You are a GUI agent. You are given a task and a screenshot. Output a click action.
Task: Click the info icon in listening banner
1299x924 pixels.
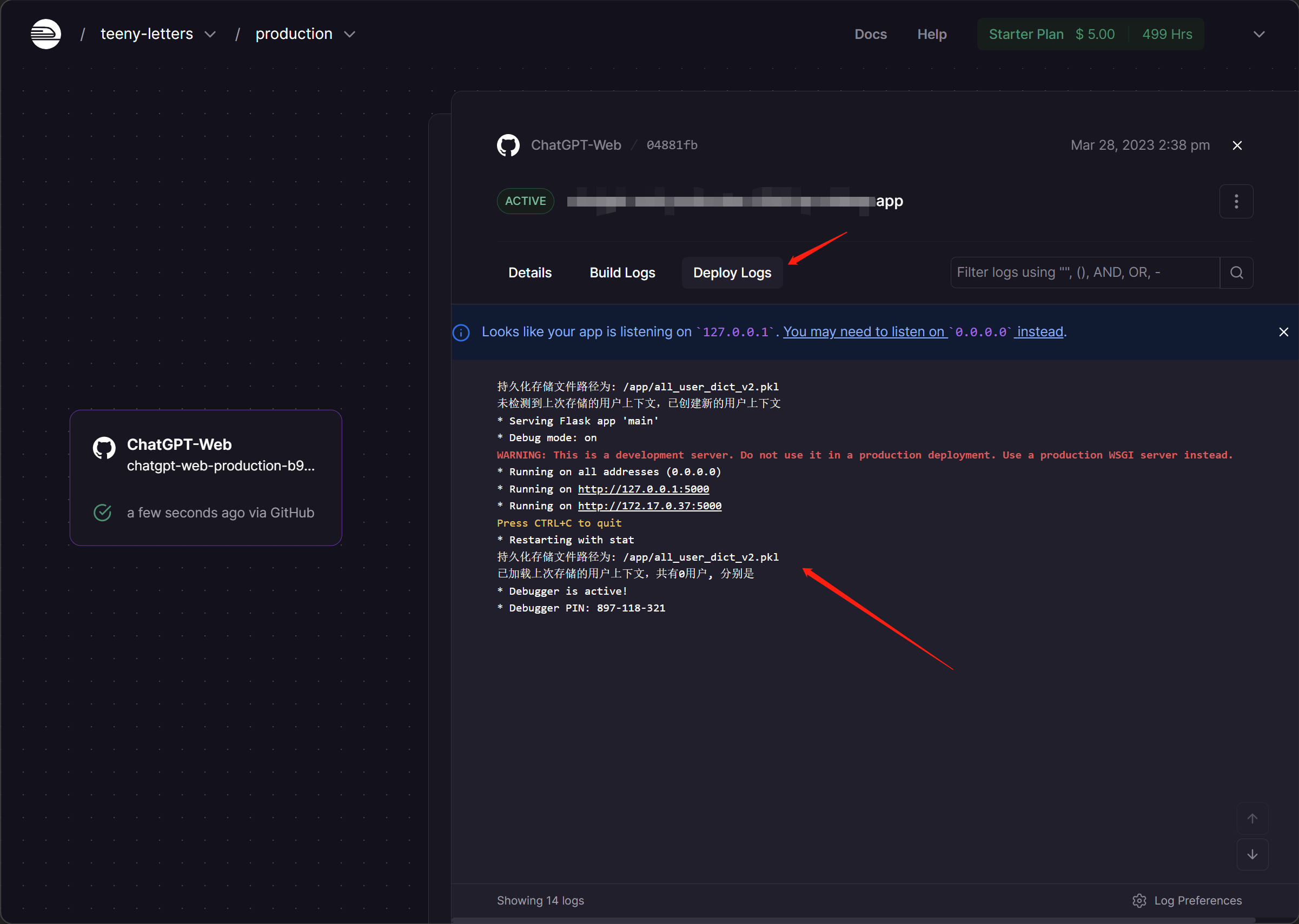pos(461,333)
